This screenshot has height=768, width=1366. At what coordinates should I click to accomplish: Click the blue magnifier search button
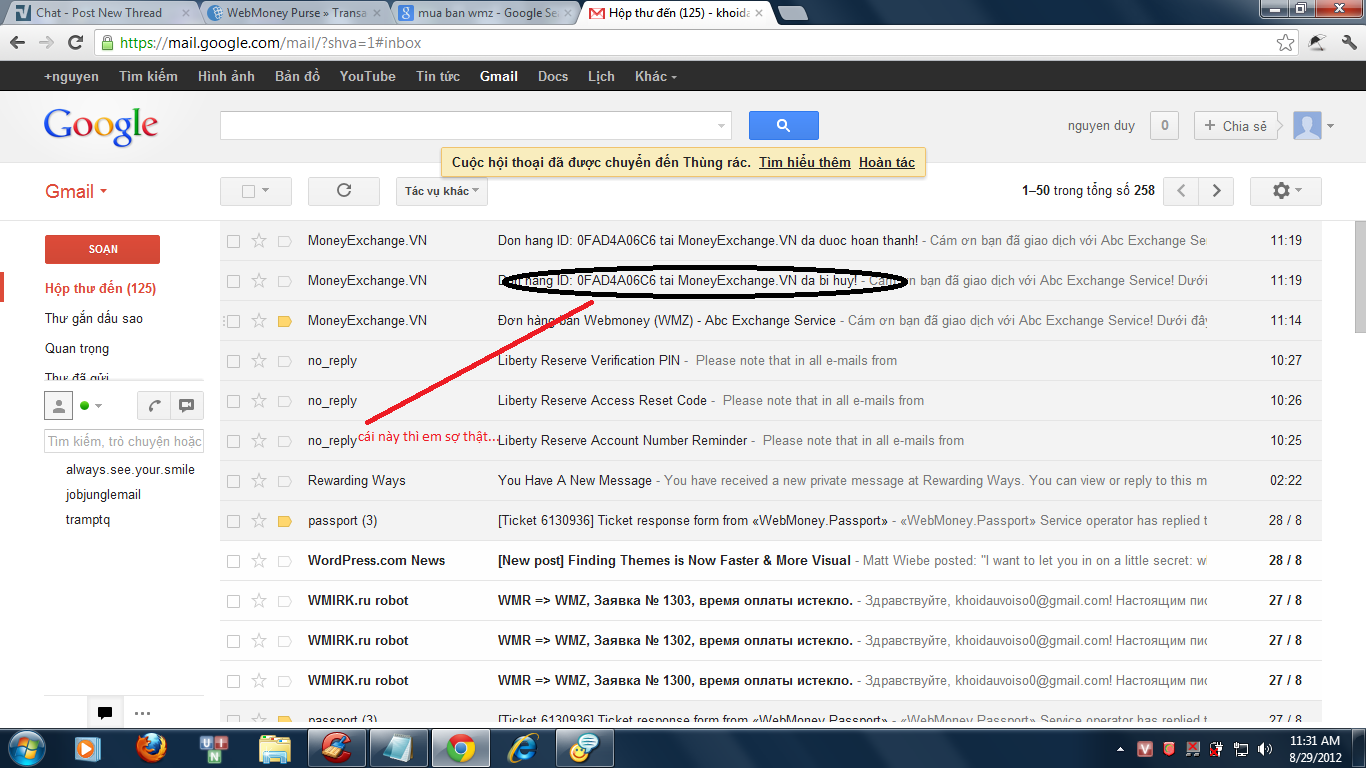tap(784, 125)
